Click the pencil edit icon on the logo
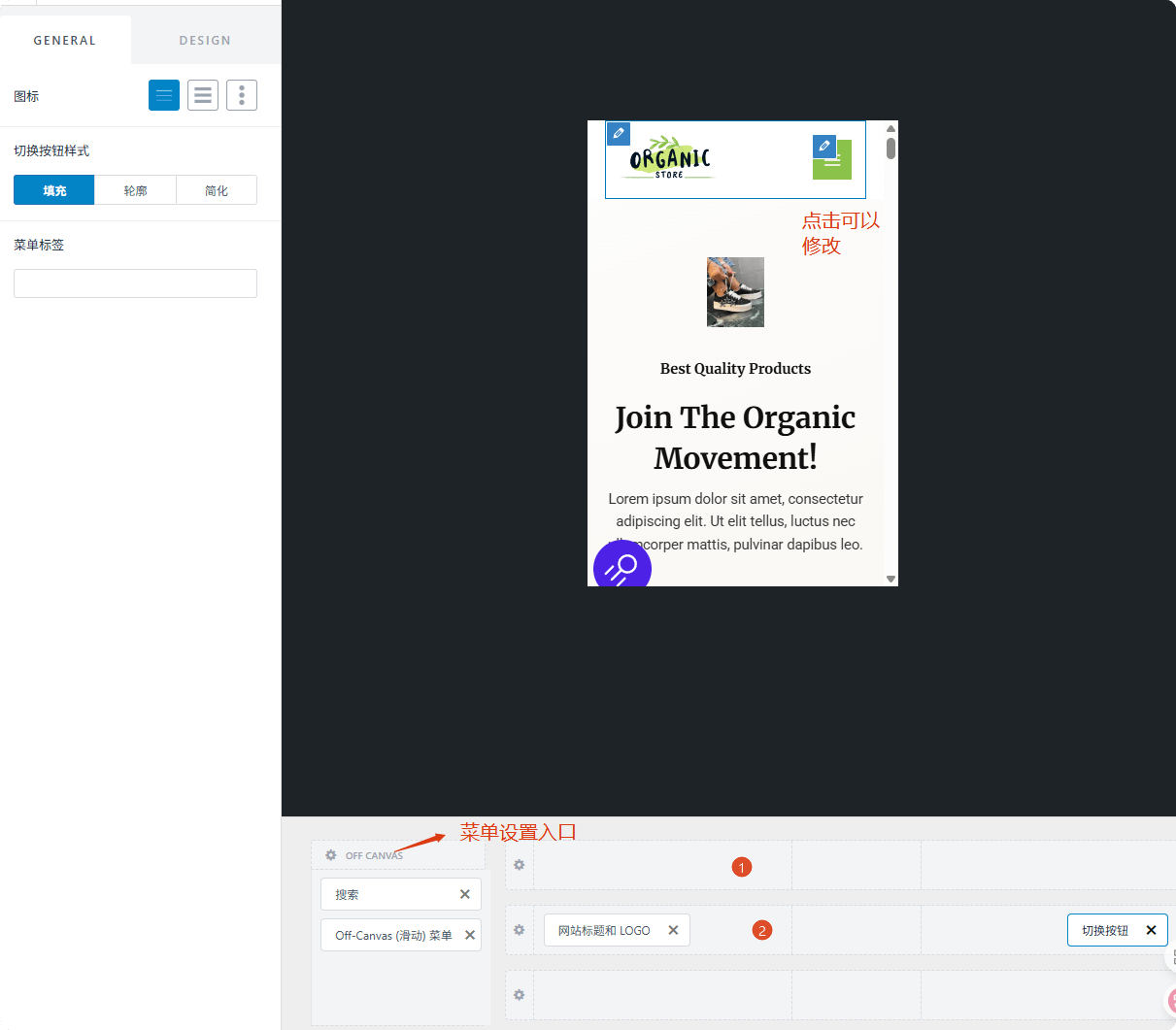The image size is (1176, 1030). click(x=619, y=133)
